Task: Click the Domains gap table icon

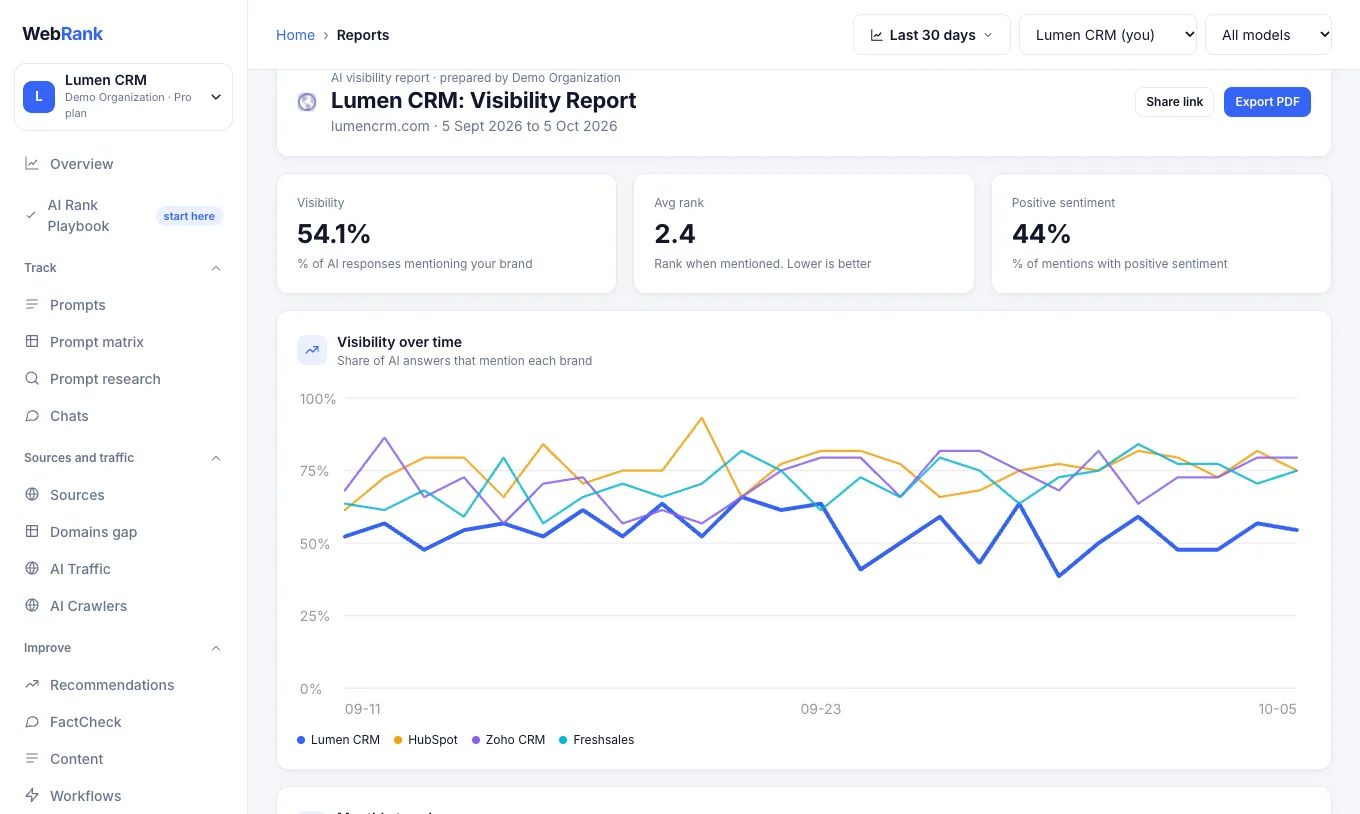Action: point(32,532)
